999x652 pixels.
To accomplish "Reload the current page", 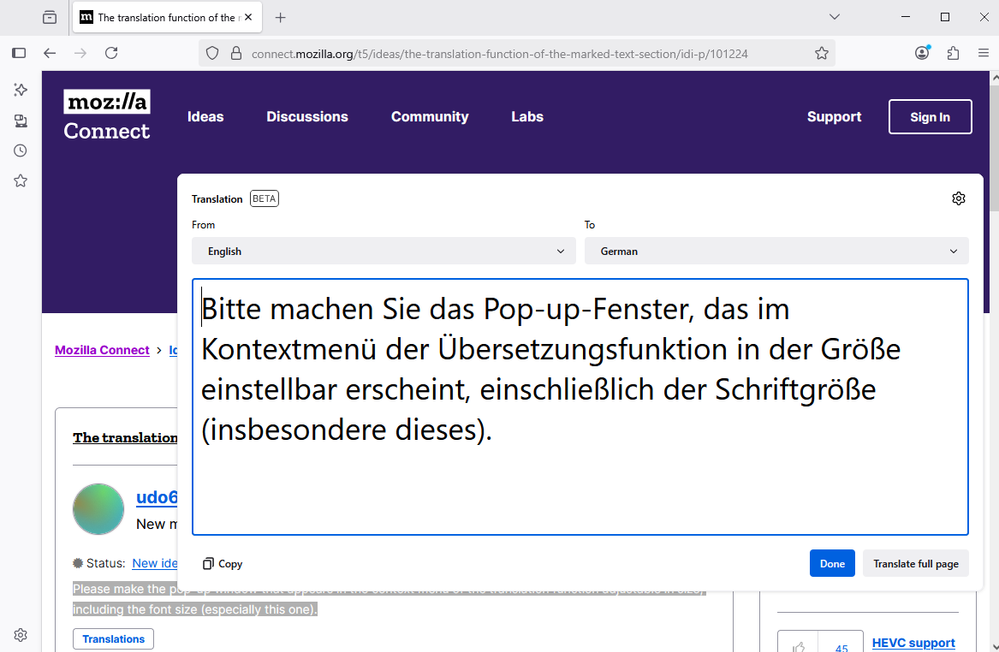I will pos(111,53).
